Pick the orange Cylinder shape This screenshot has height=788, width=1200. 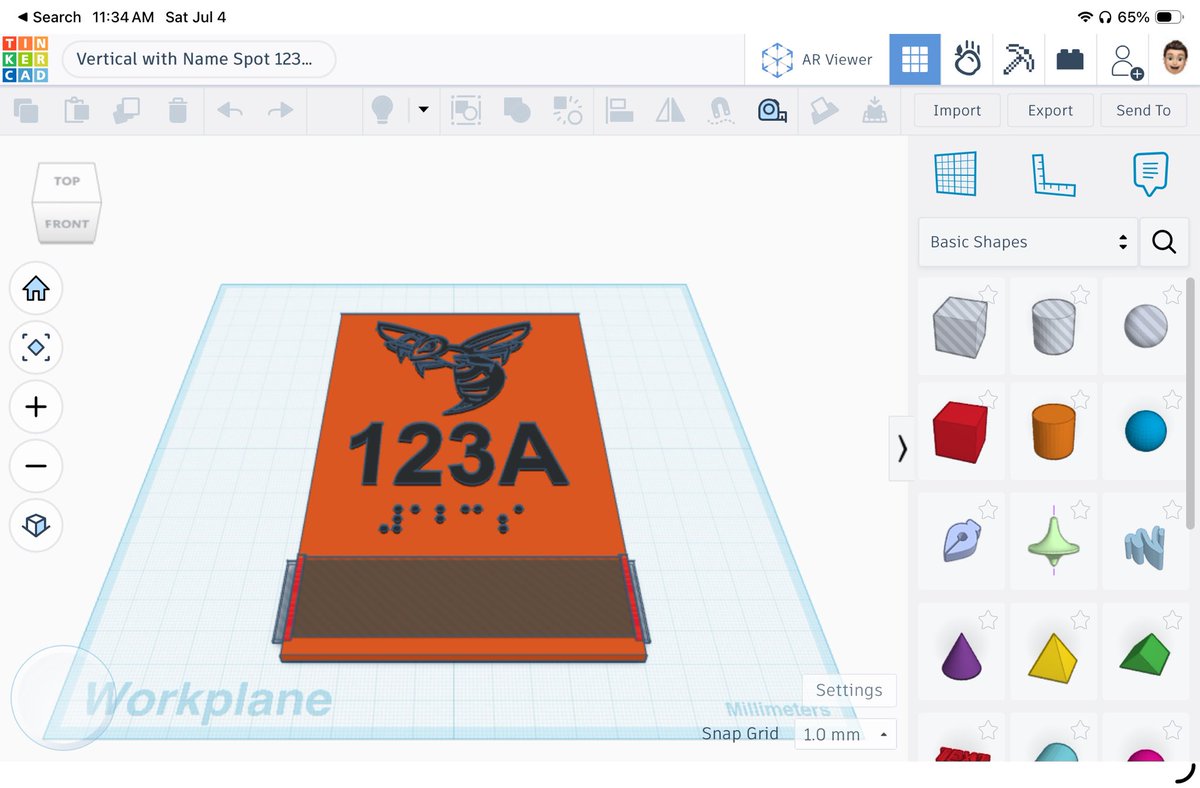1053,432
